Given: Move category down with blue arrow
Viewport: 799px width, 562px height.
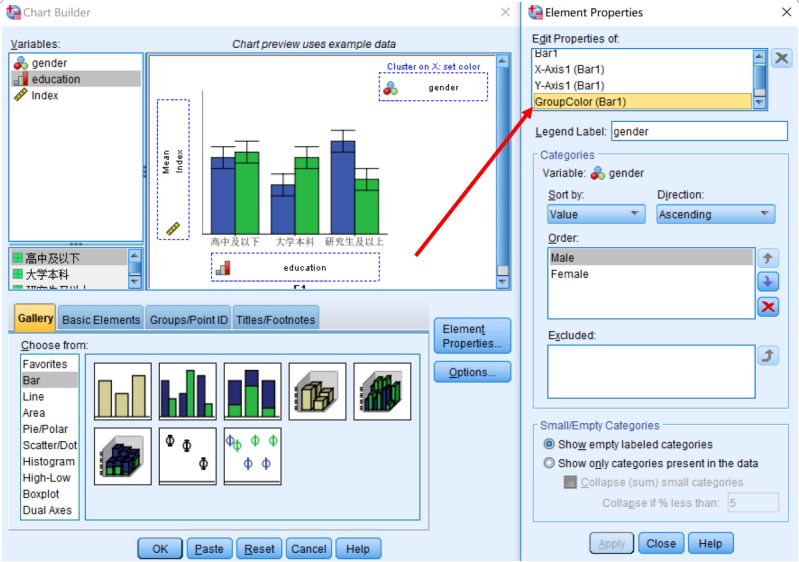Looking at the screenshot, I should coord(768,281).
